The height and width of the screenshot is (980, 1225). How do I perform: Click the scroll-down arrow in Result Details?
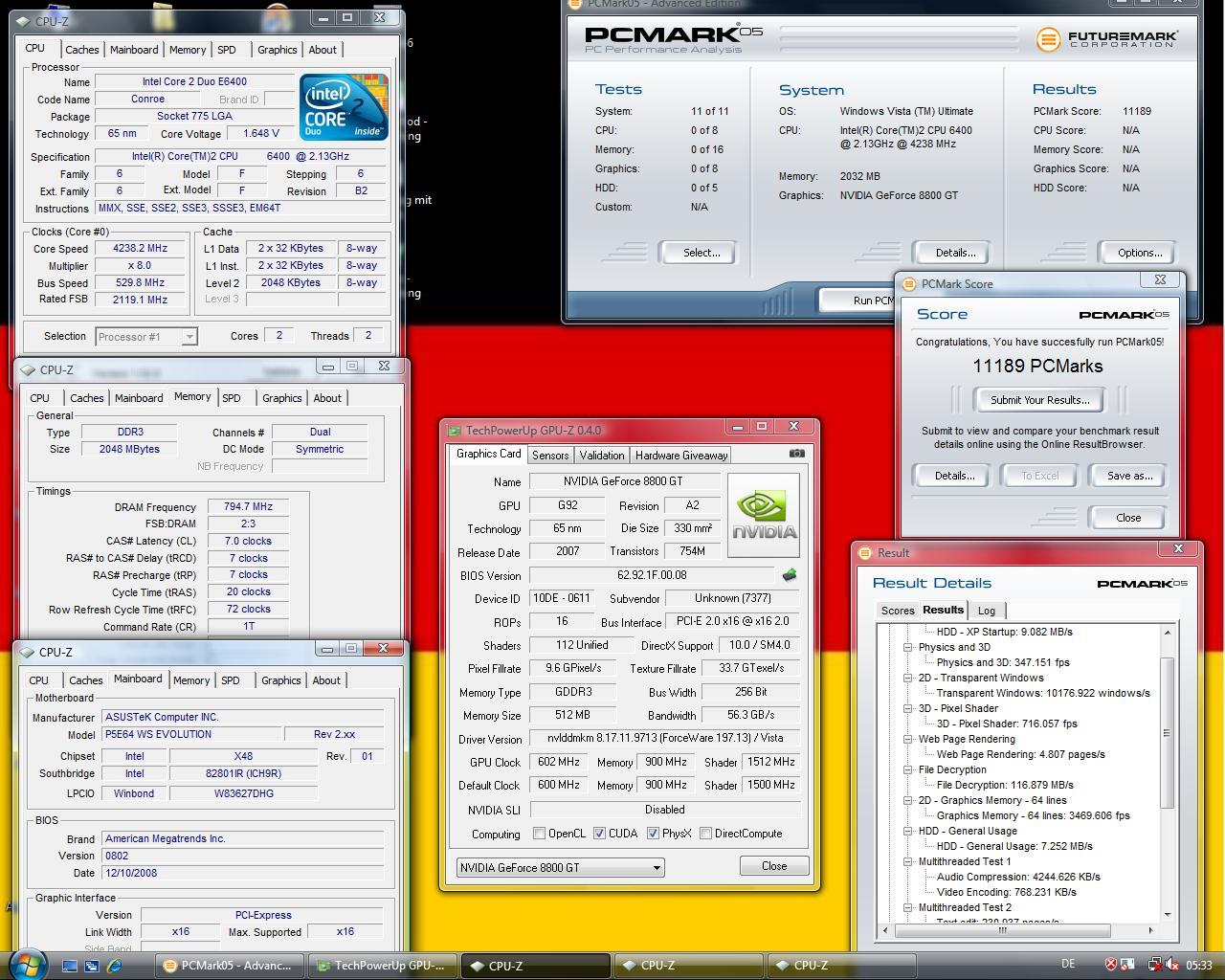pos(1168,915)
